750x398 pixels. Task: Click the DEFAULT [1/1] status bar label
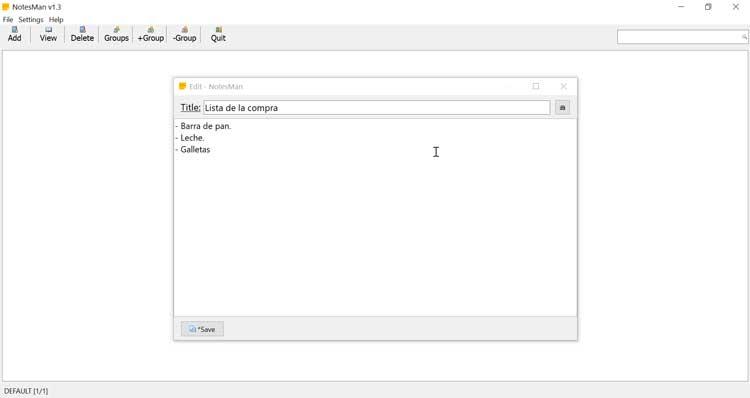pos(26,391)
